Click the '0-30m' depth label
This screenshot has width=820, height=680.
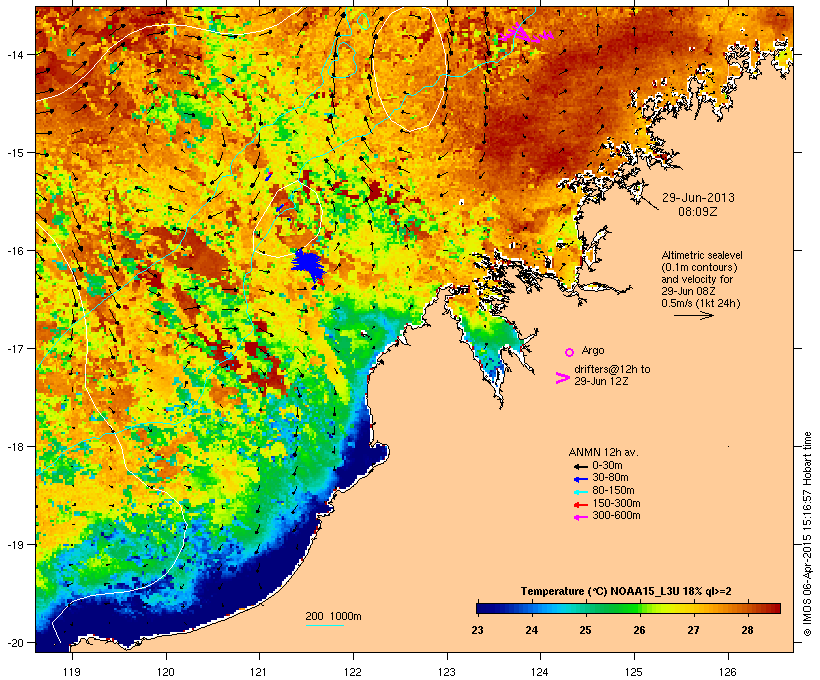[607, 465]
